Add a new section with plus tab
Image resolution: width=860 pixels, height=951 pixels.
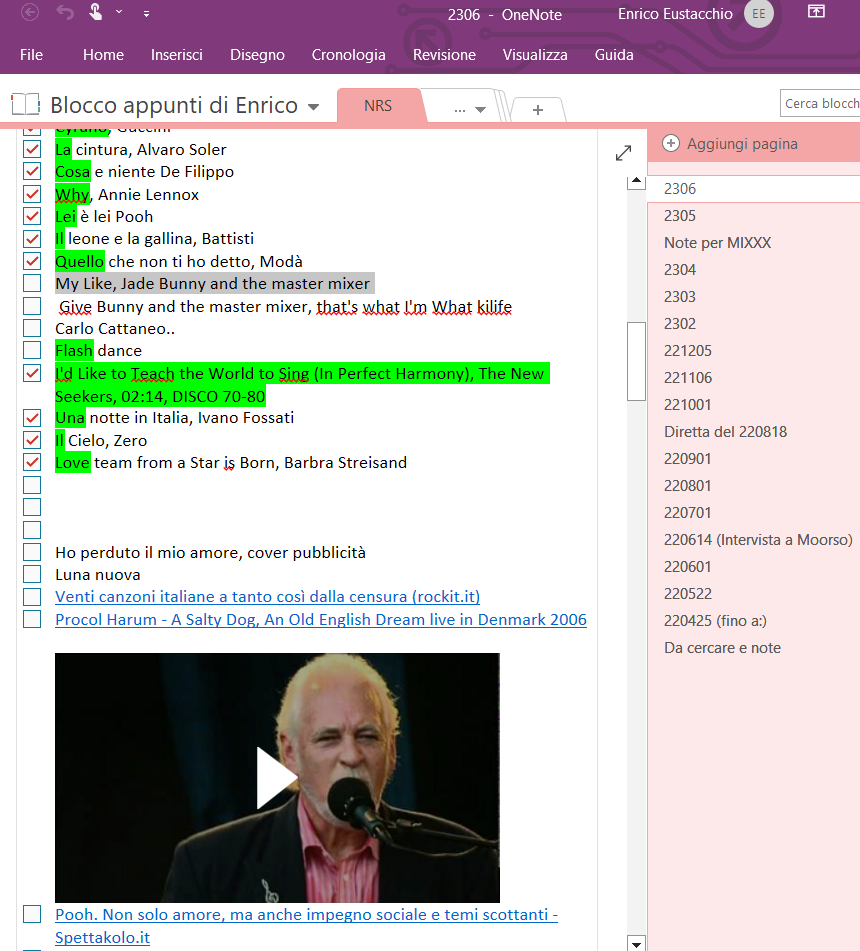(537, 110)
